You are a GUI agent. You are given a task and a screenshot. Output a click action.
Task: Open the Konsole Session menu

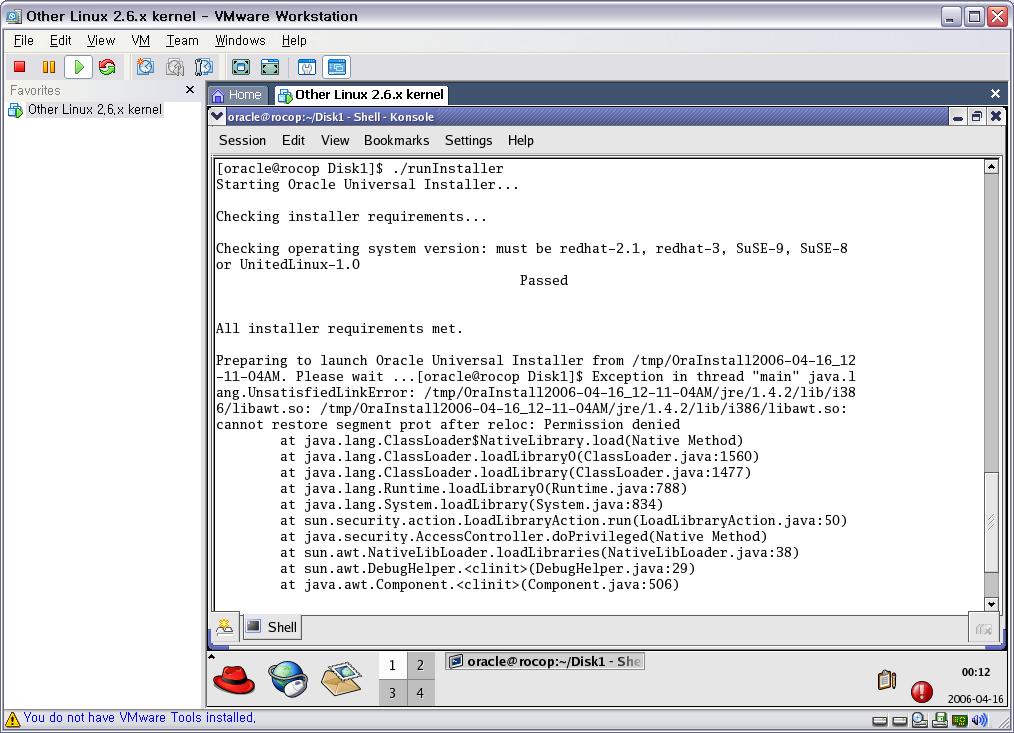coord(243,140)
